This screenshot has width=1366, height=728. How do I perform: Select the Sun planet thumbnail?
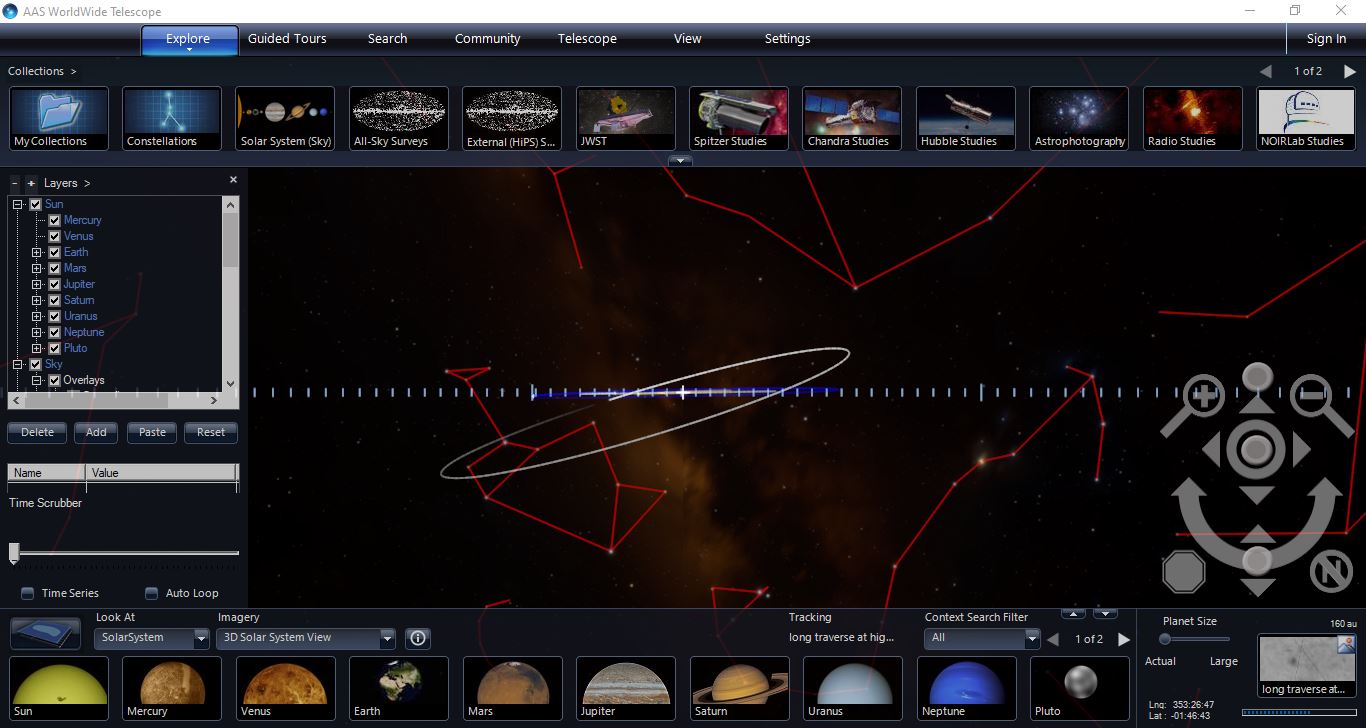pyautogui.click(x=59, y=688)
